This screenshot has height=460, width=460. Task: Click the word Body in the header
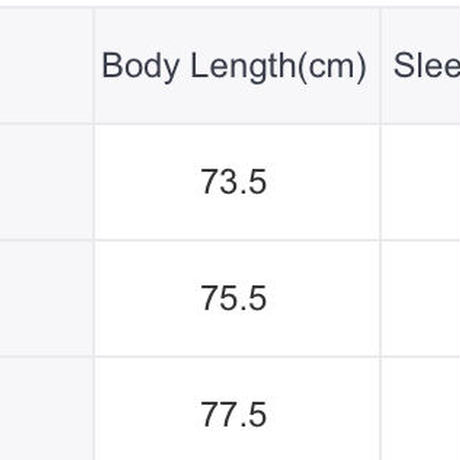[141, 67]
